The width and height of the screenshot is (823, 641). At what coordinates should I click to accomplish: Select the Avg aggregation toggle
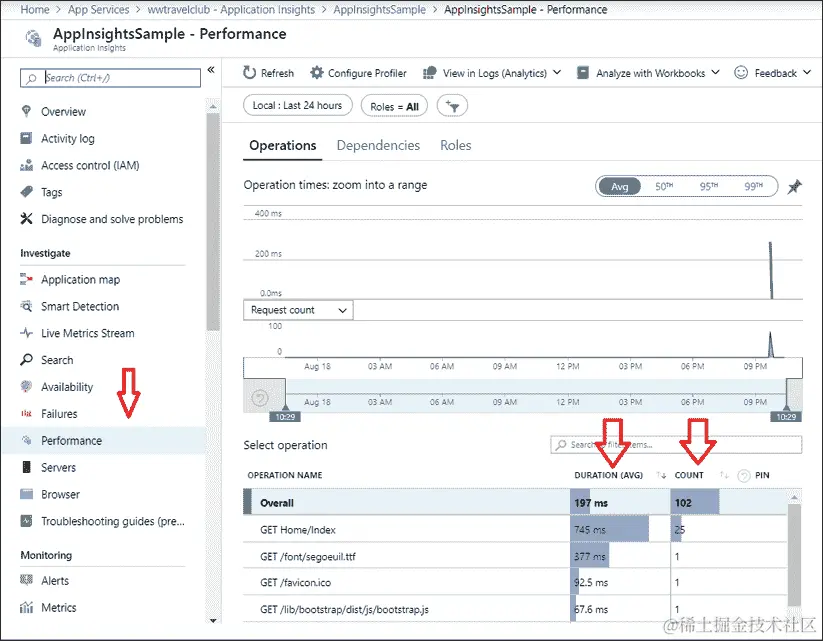tap(619, 186)
